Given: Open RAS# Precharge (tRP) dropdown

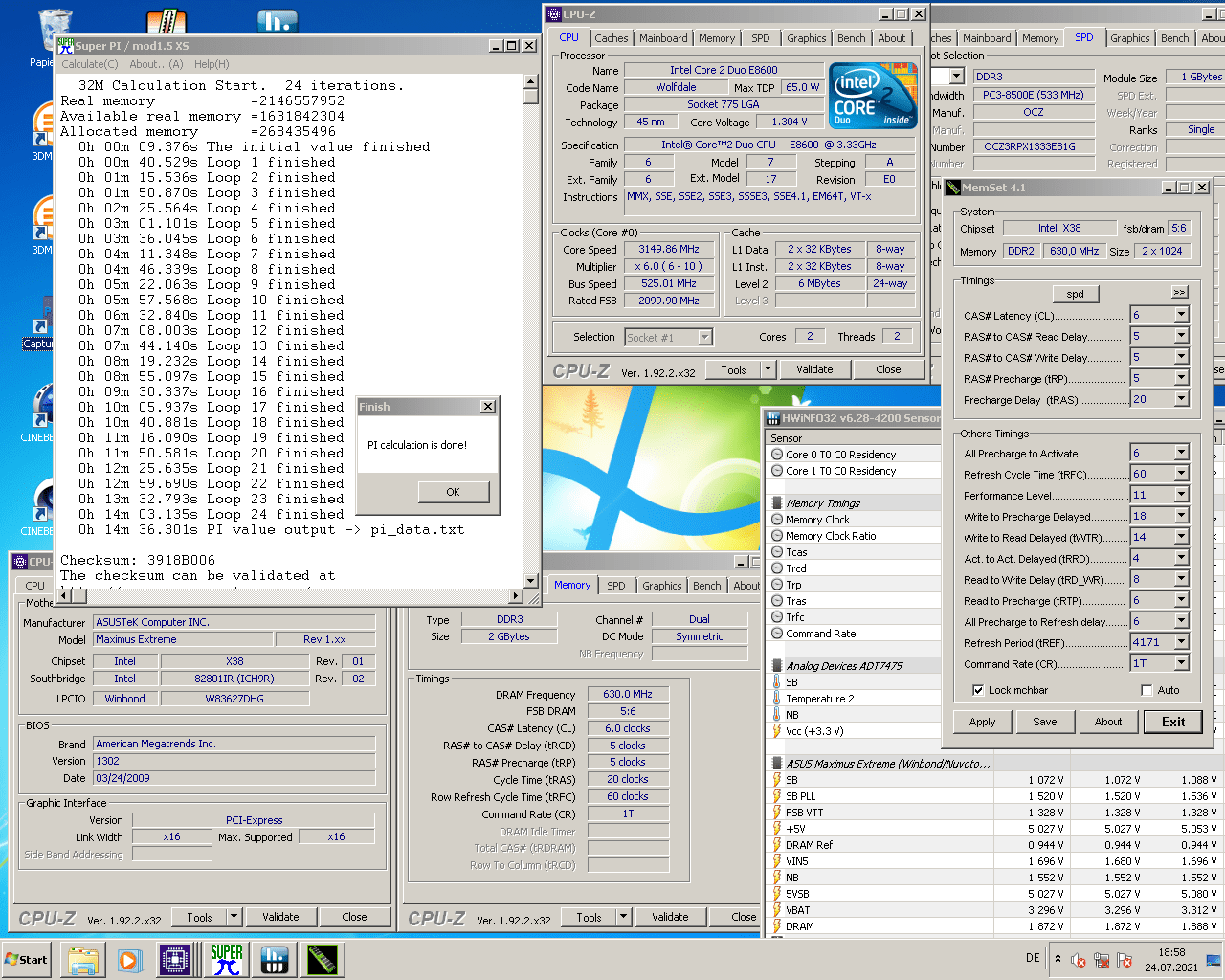Looking at the screenshot, I should tap(1181, 378).
